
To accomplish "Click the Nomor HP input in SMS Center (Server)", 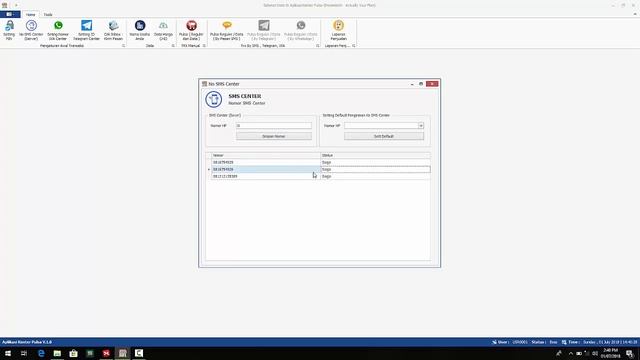I will tap(273, 126).
